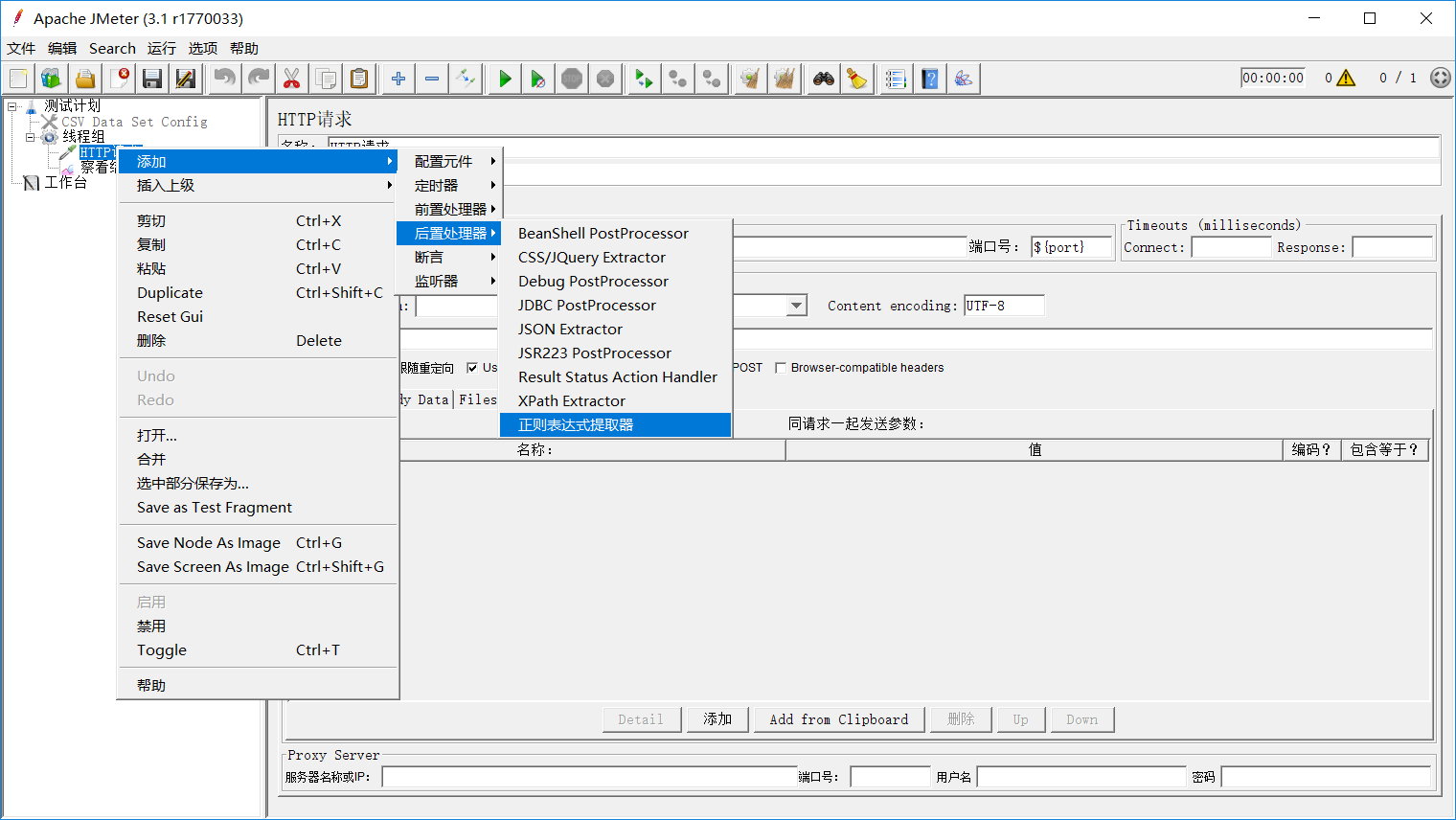Open the Templates toolbar icon
The image size is (1456, 820).
tap(52, 79)
